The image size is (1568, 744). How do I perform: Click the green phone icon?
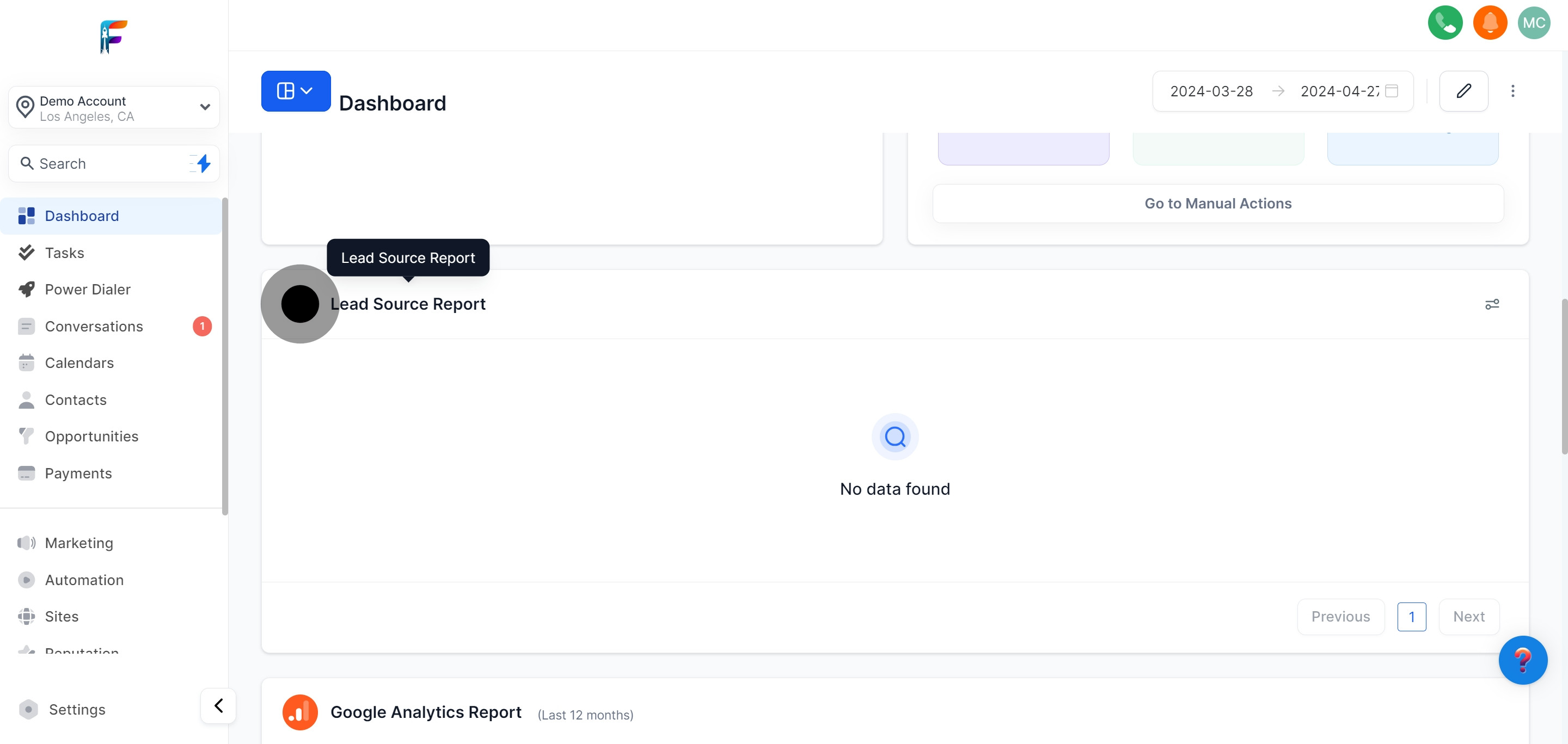point(1445,22)
